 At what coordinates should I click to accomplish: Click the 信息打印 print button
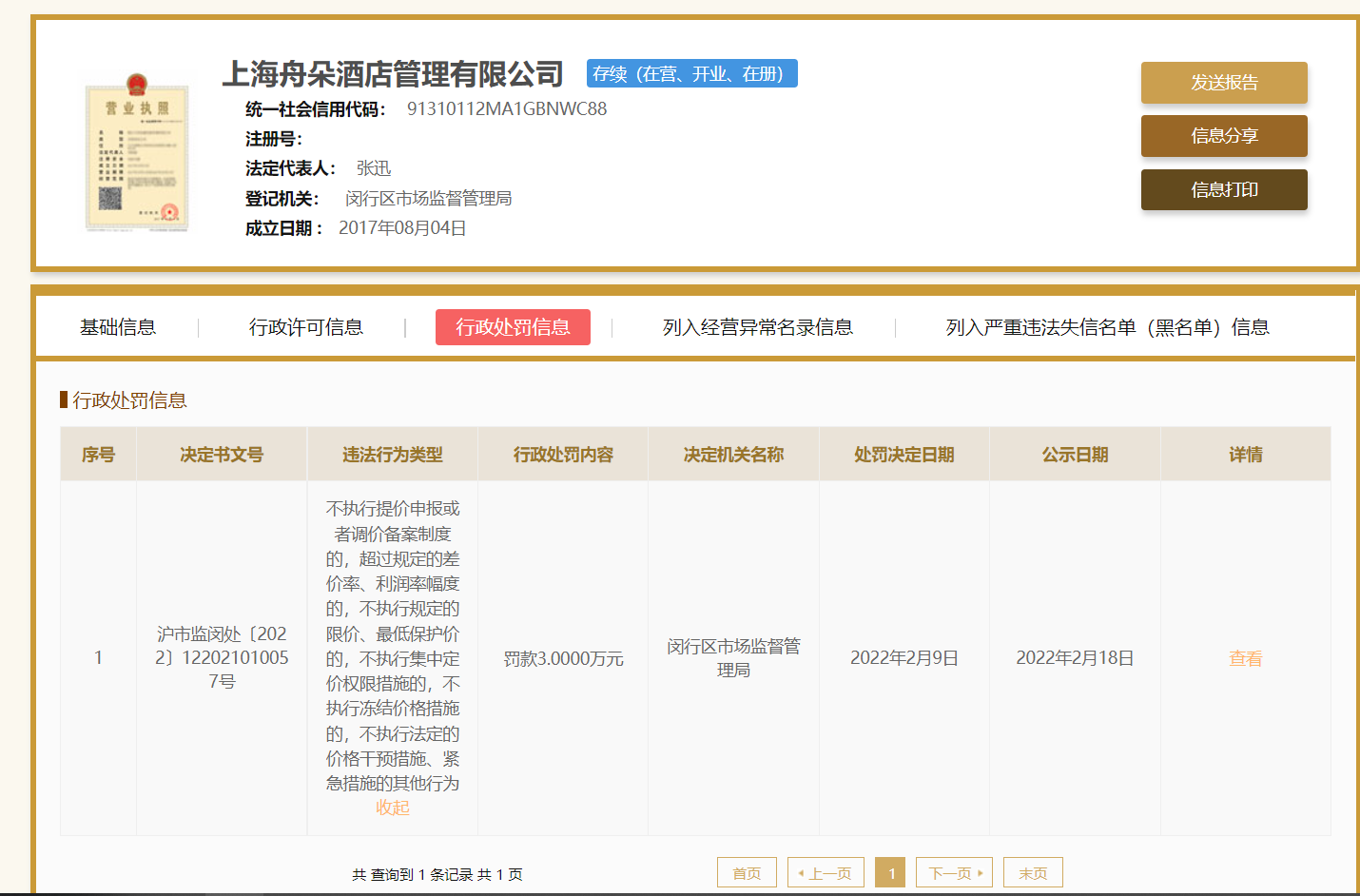click(x=1224, y=189)
